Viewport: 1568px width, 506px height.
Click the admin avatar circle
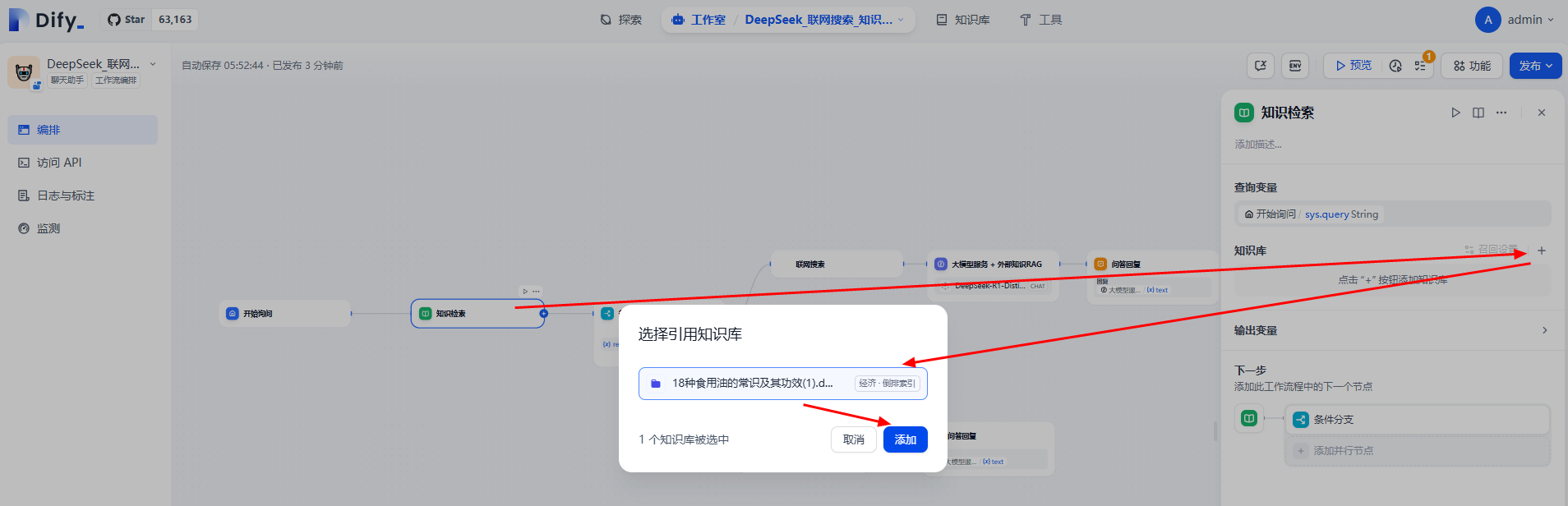[x=1488, y=20]
